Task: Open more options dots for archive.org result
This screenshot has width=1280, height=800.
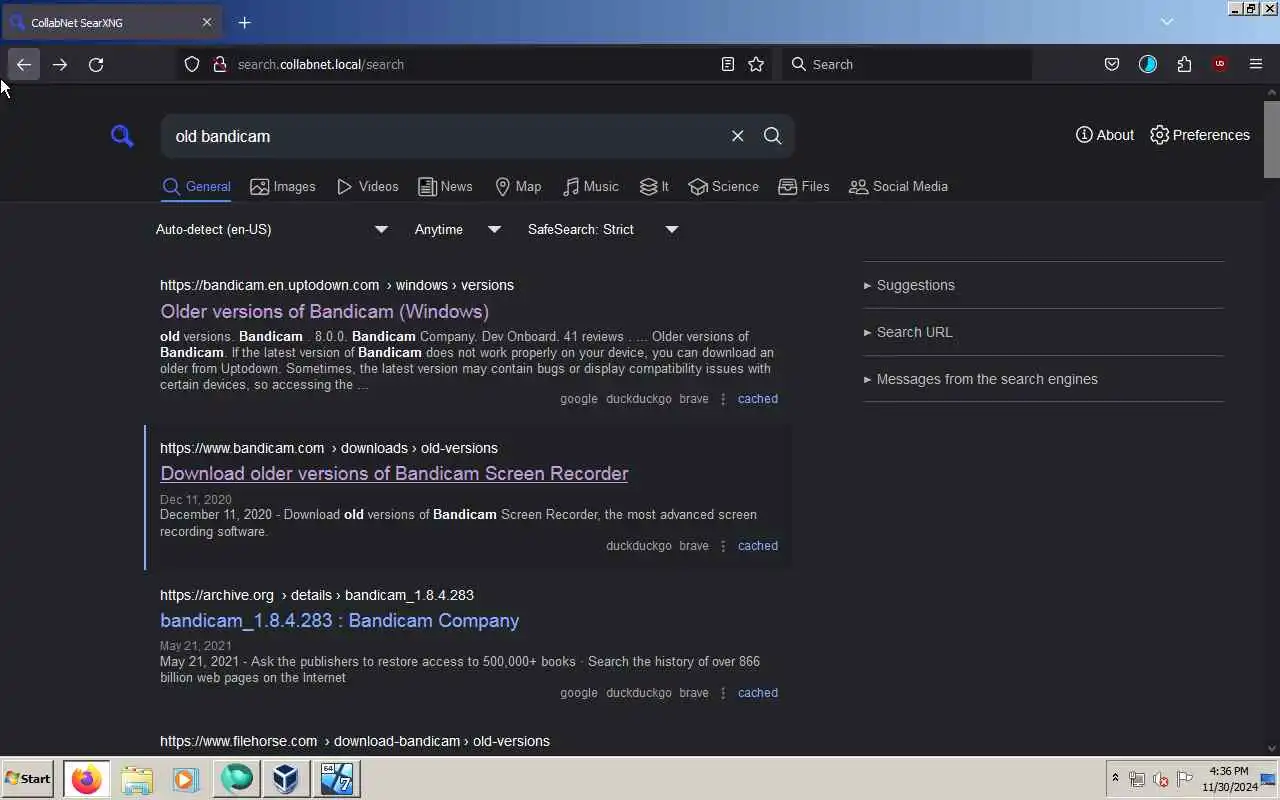Action: tap(723, 693)
